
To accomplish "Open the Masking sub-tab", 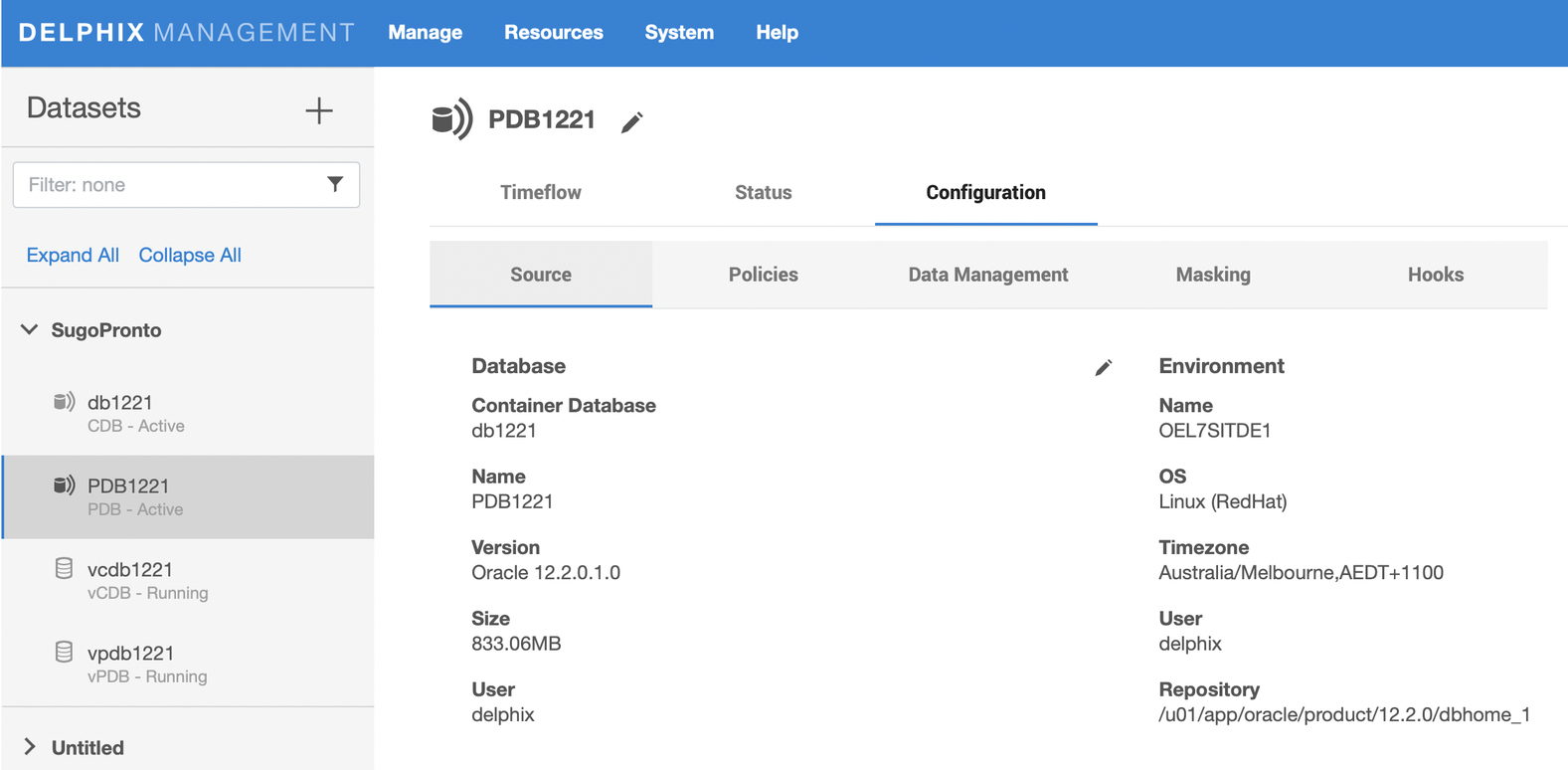I will tap(1213, 275).
